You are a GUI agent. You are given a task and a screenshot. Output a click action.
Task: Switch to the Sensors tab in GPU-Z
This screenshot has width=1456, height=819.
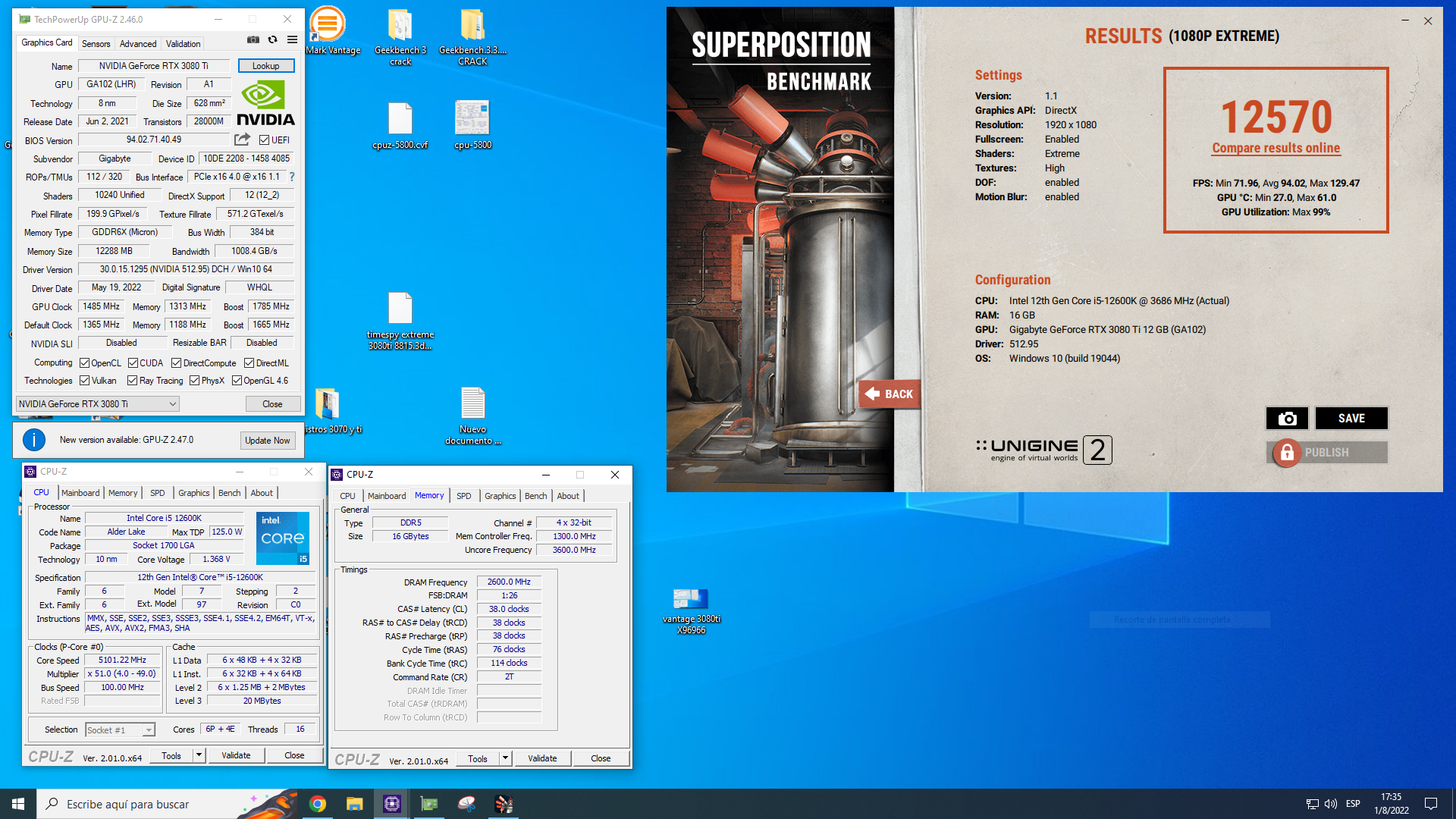[96, 44]
